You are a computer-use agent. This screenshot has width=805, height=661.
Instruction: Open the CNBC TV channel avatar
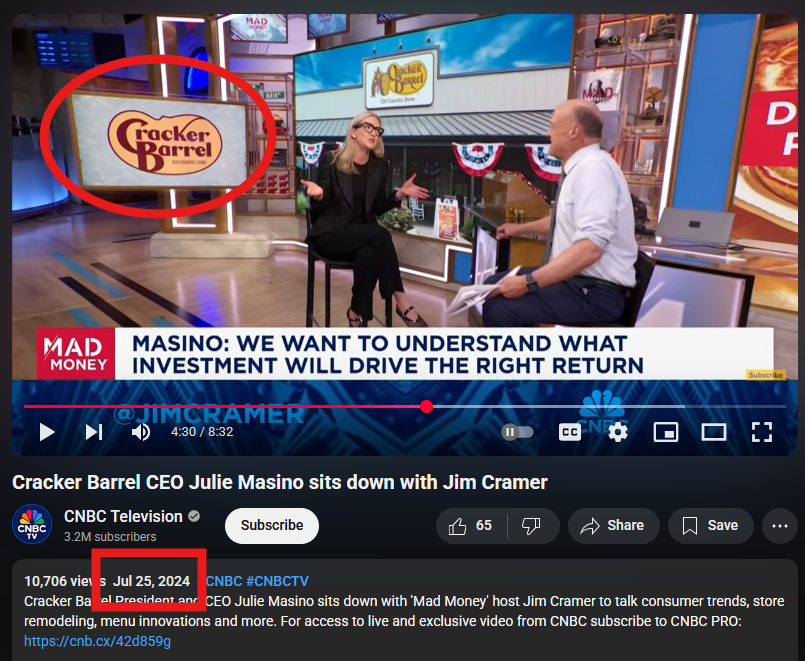point(32,524)
